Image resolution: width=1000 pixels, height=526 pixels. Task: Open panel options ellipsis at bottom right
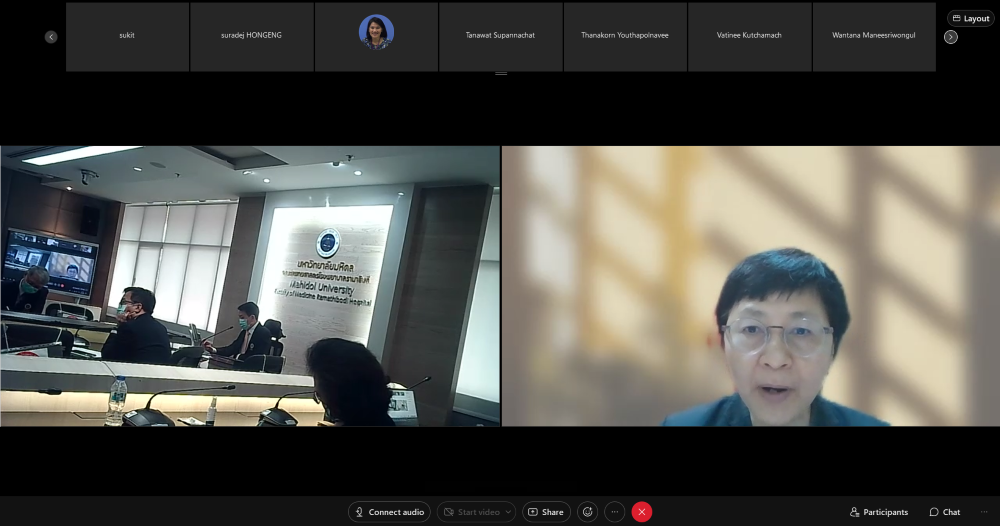(x=984, y=512)
